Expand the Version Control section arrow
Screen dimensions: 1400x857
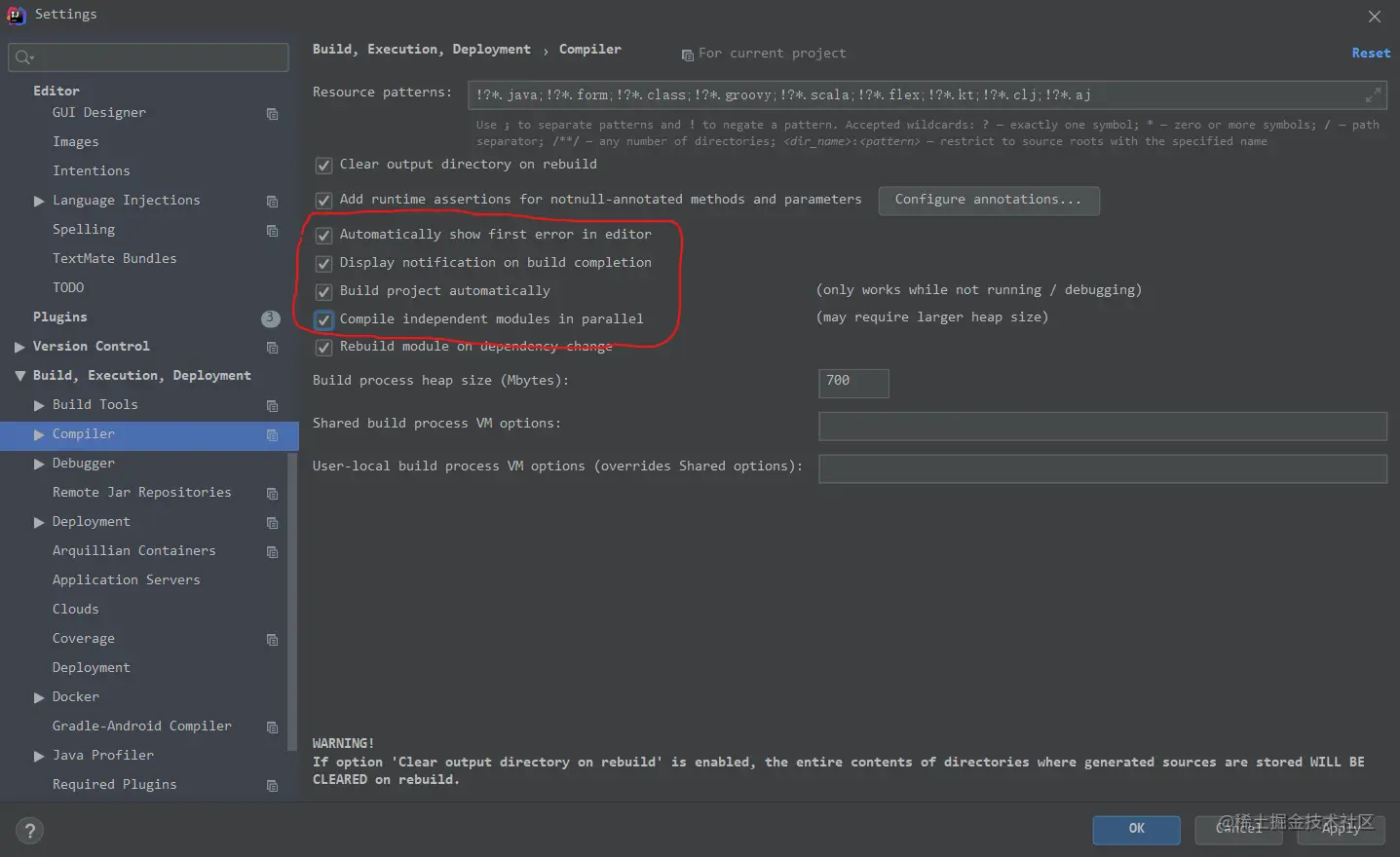click(x=19, y=347)
